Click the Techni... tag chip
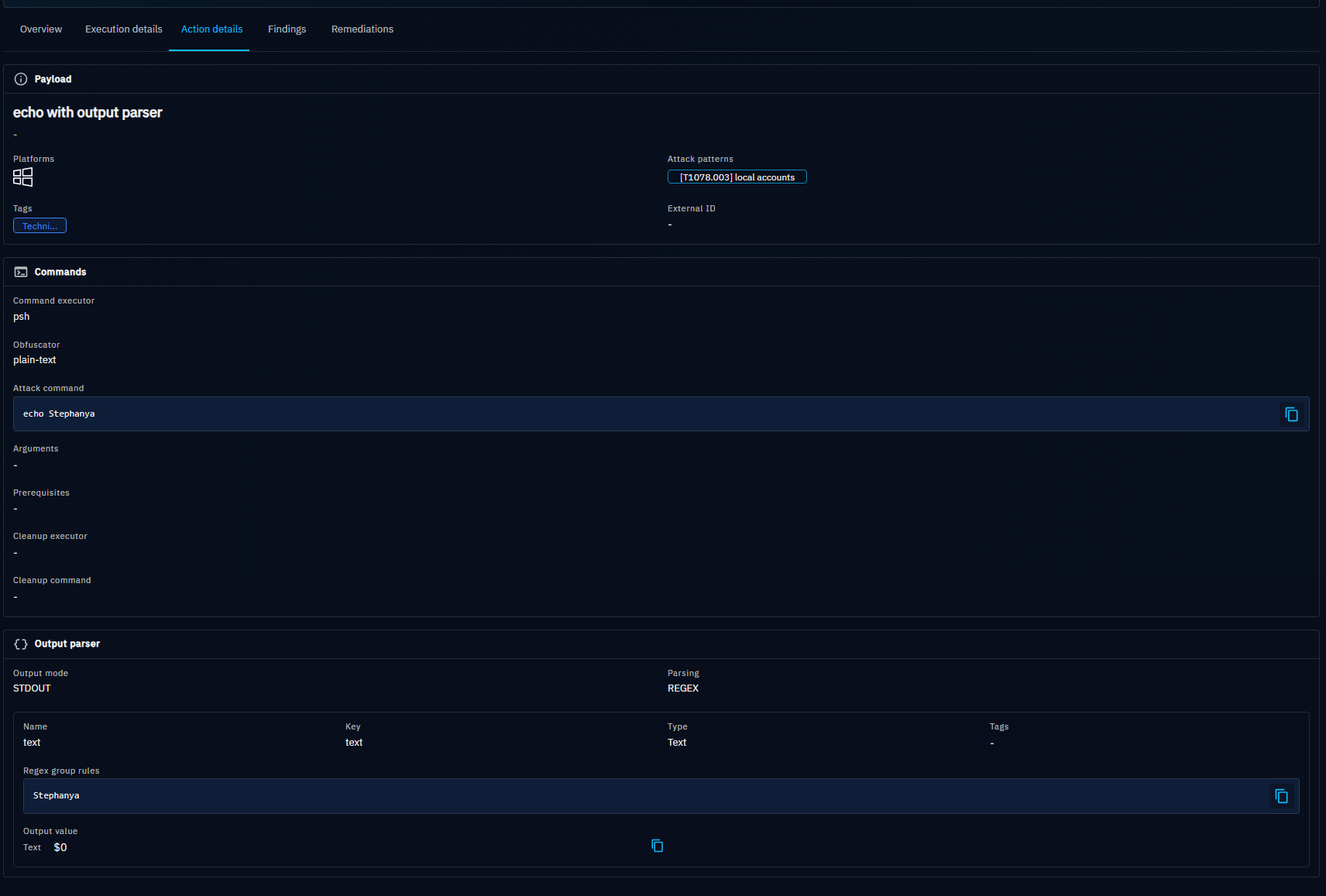 (x=40, y=226)
